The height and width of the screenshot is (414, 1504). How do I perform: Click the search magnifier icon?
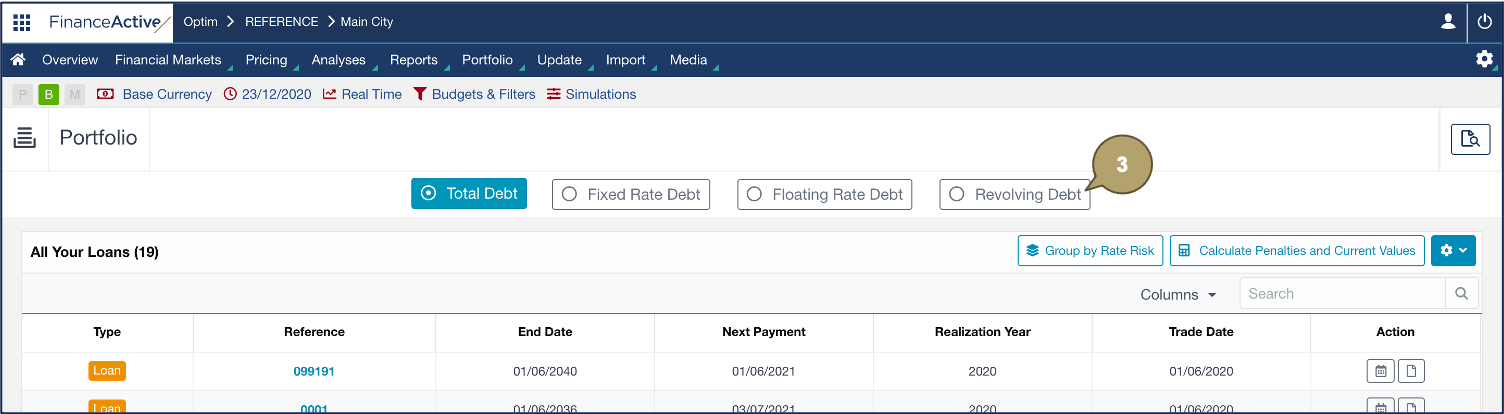(x=1461, y=294)
